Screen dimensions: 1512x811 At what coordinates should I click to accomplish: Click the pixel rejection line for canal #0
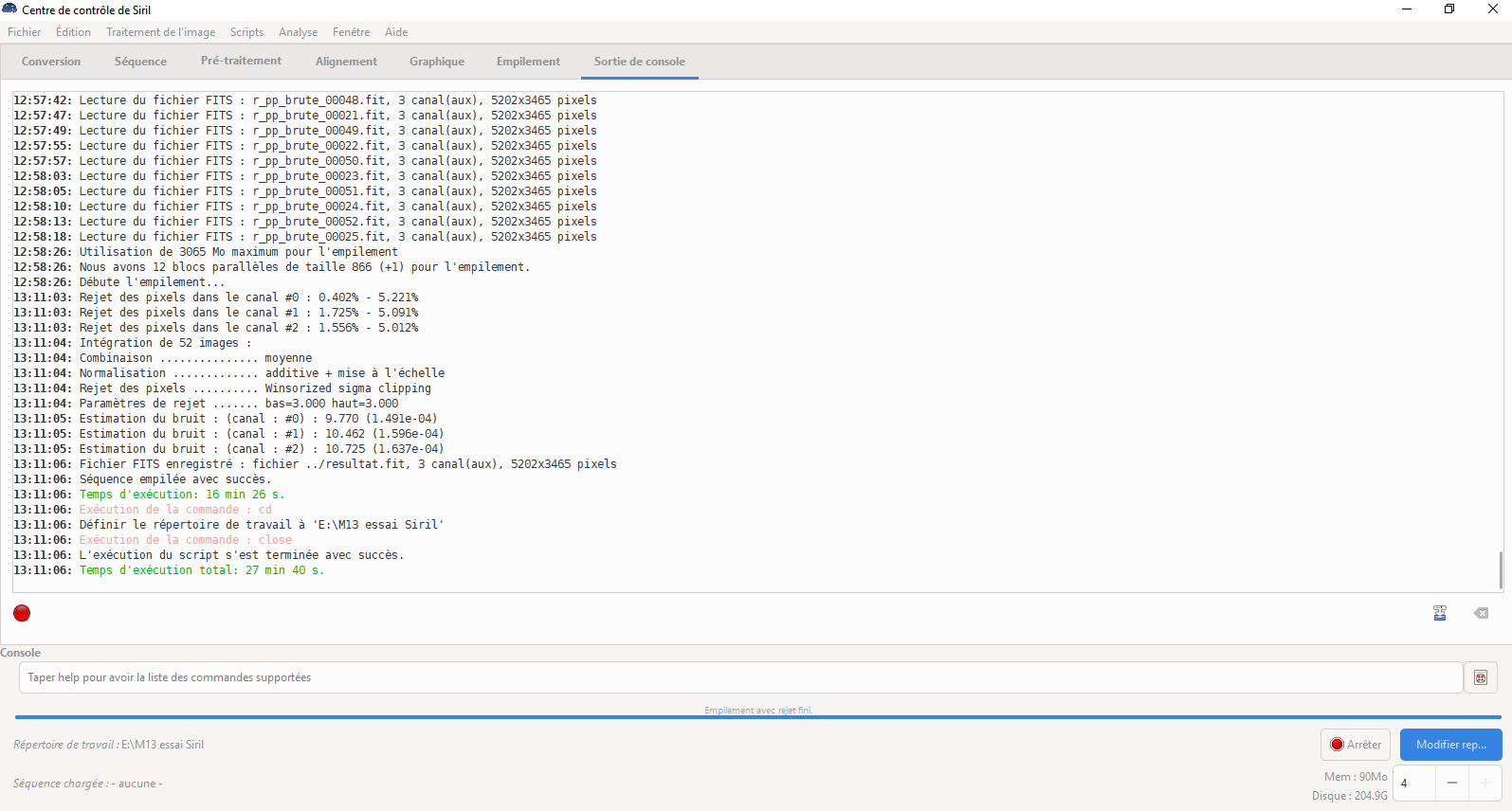click(x=216, y=297)
